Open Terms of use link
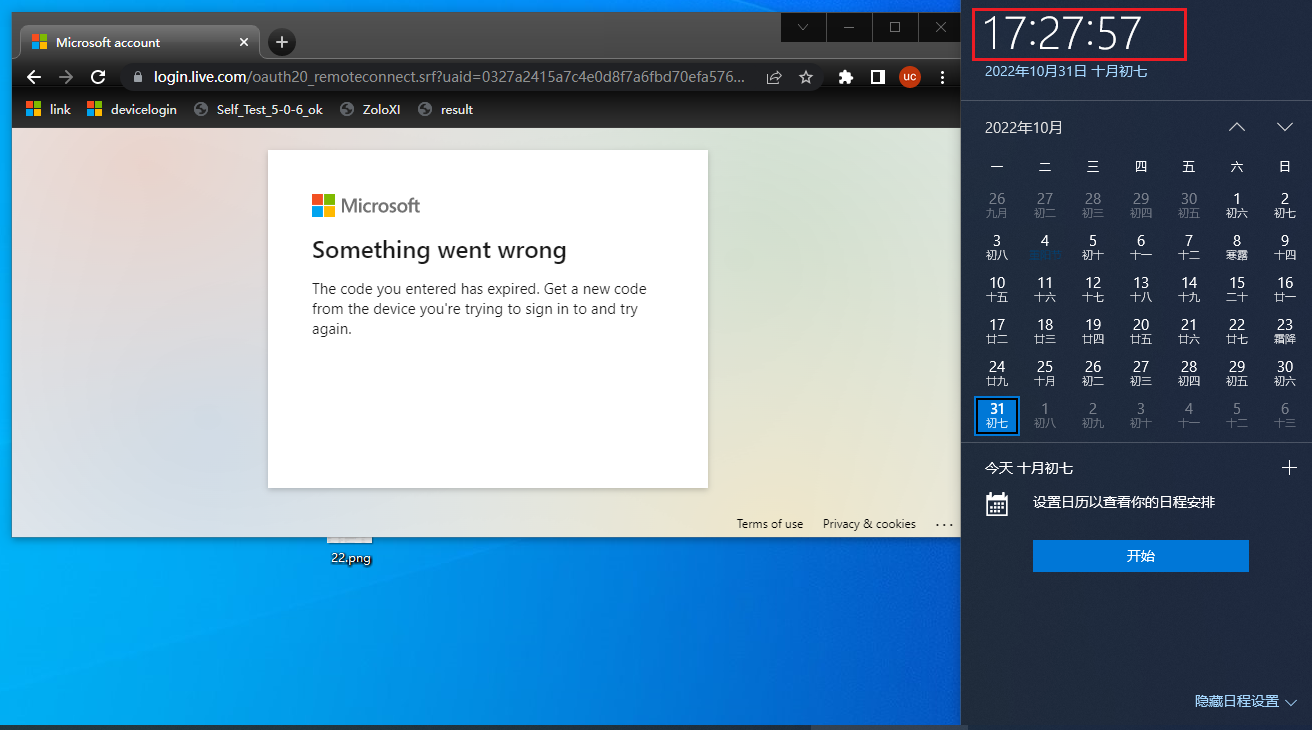 pyautogui.click(x=770, y=524)
